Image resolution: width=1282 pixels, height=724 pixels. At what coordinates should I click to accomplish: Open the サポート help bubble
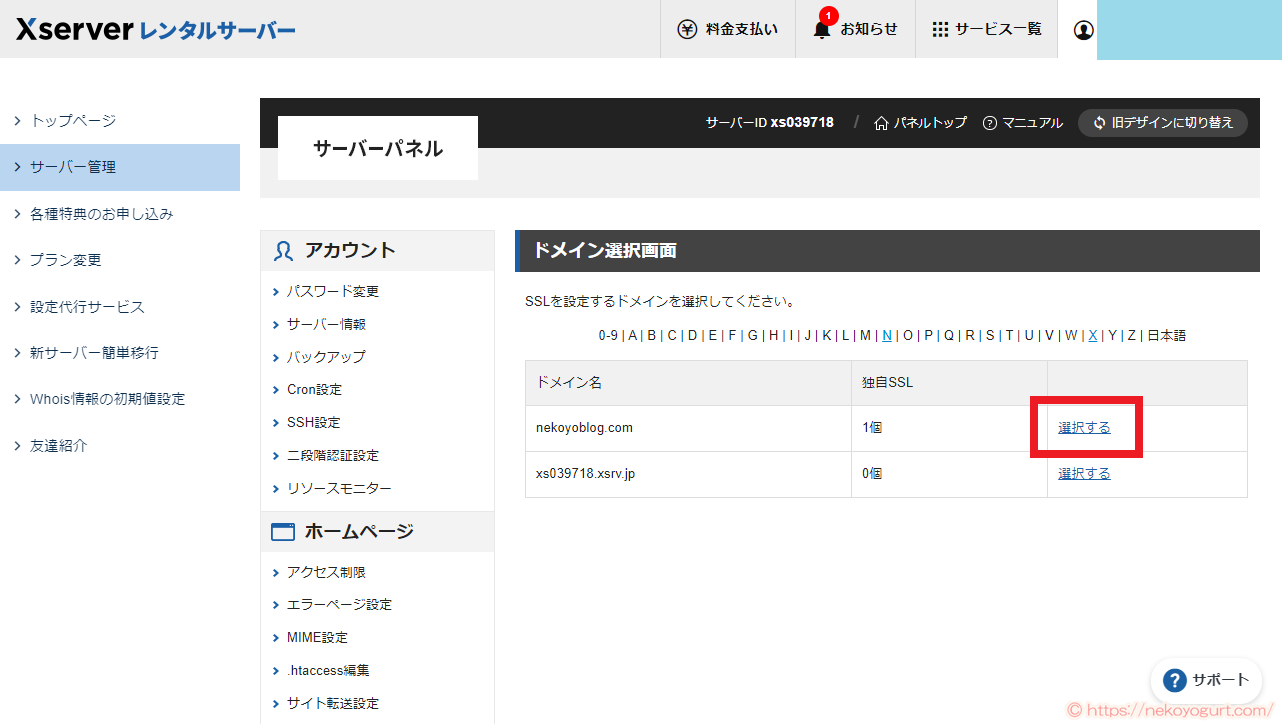[1205, 679]
